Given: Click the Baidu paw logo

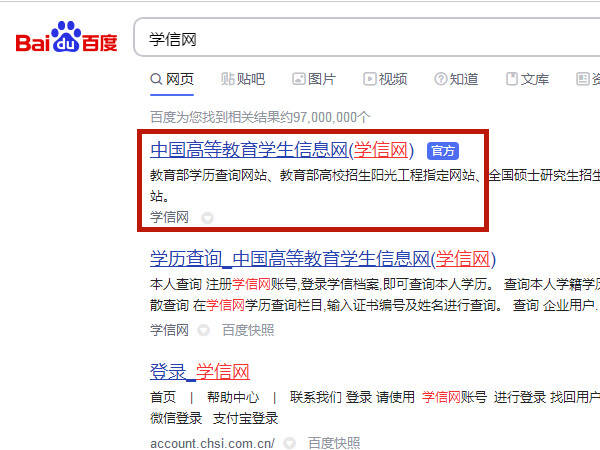Looking at the screenshot, I should point(67,37).
